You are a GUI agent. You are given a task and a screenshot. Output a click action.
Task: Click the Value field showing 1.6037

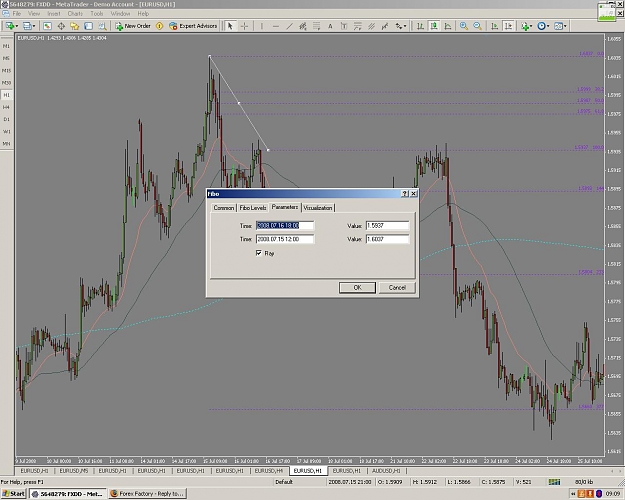point(387,239)
